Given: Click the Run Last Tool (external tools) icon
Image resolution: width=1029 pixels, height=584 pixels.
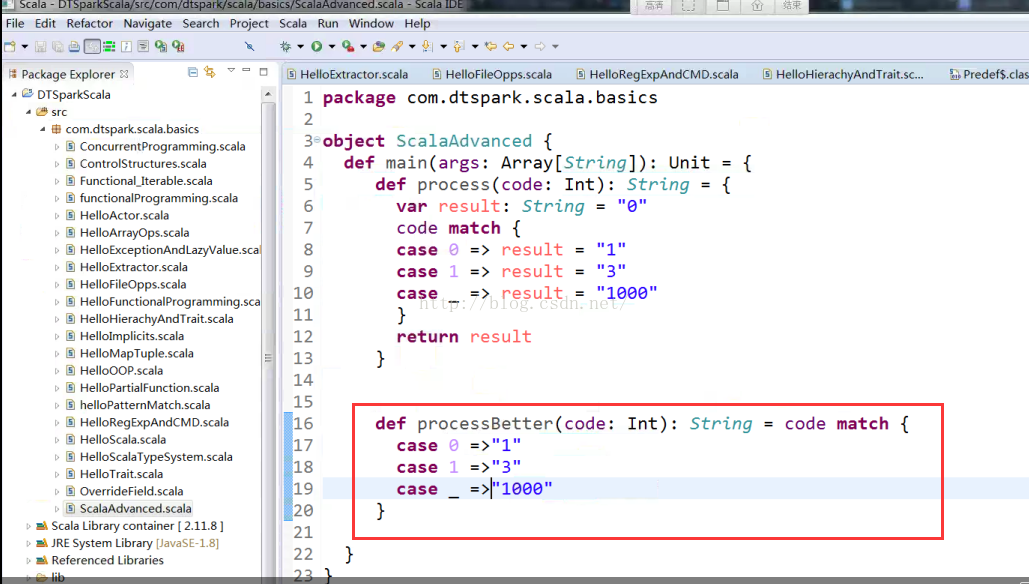Looking at the screenshot, I should [x=348, y=47].
